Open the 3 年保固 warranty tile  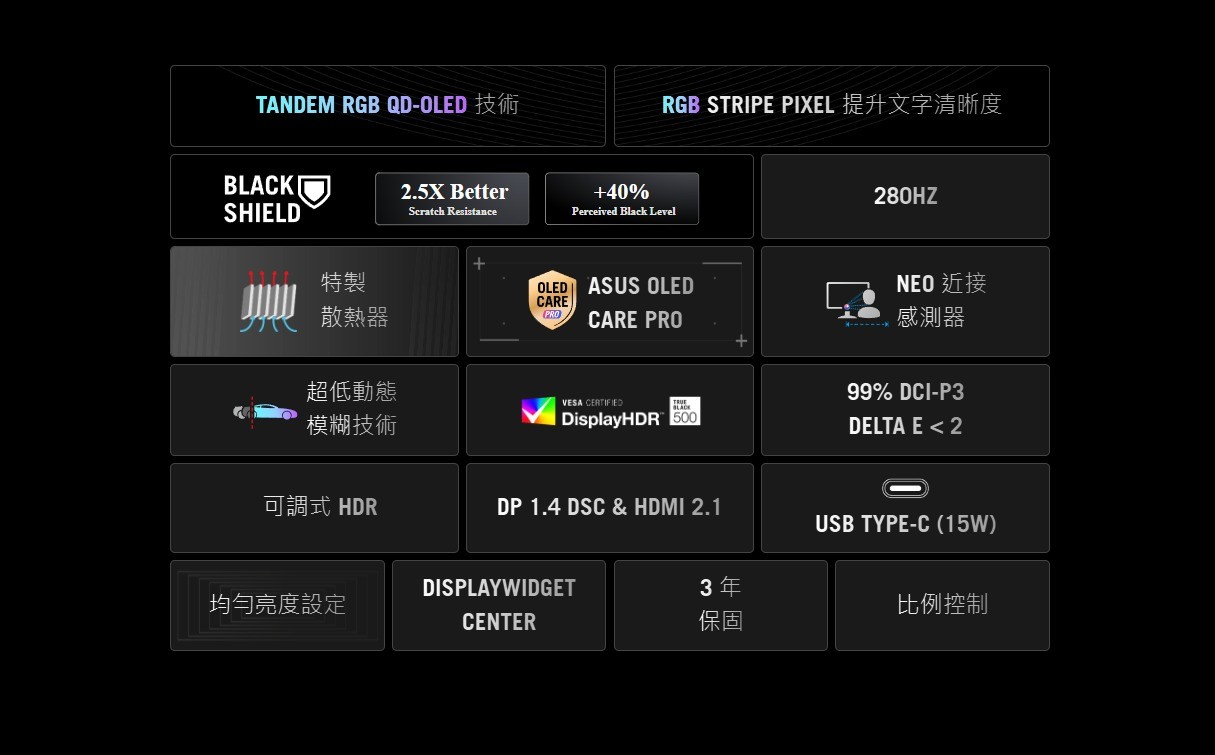(x=721, y=606)
